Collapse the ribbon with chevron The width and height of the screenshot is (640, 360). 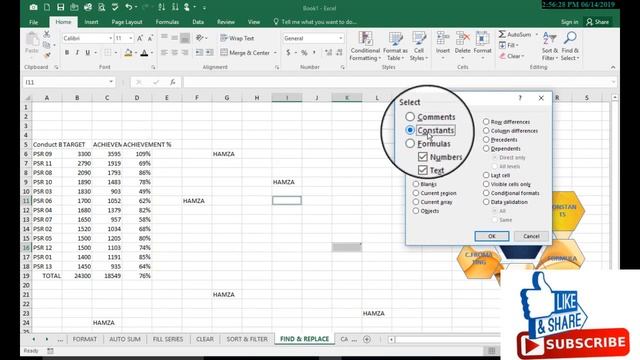[x=613, y=67]
